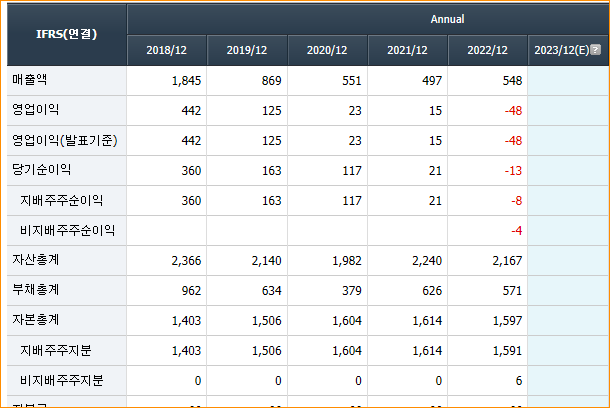Viewport: 610px width, 408px height.
Task: Select 지배주주순이익 value -8 for 2022/12
Action: (517, 201)
